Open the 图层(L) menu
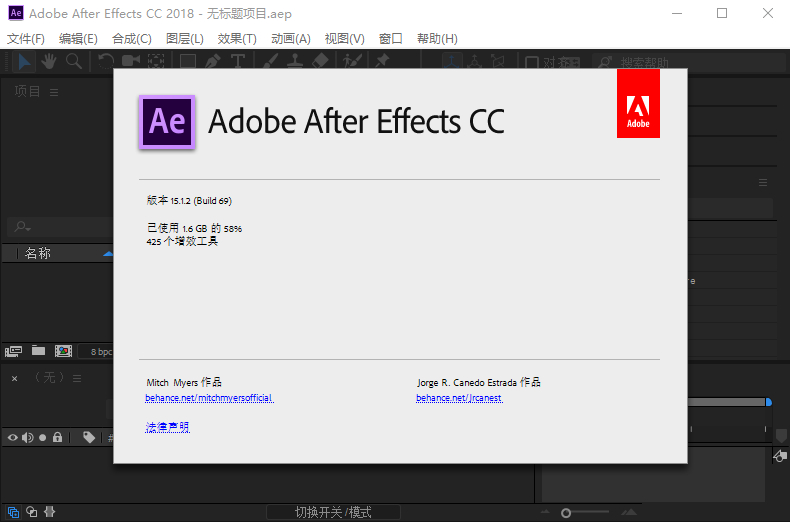 point(185,39)
